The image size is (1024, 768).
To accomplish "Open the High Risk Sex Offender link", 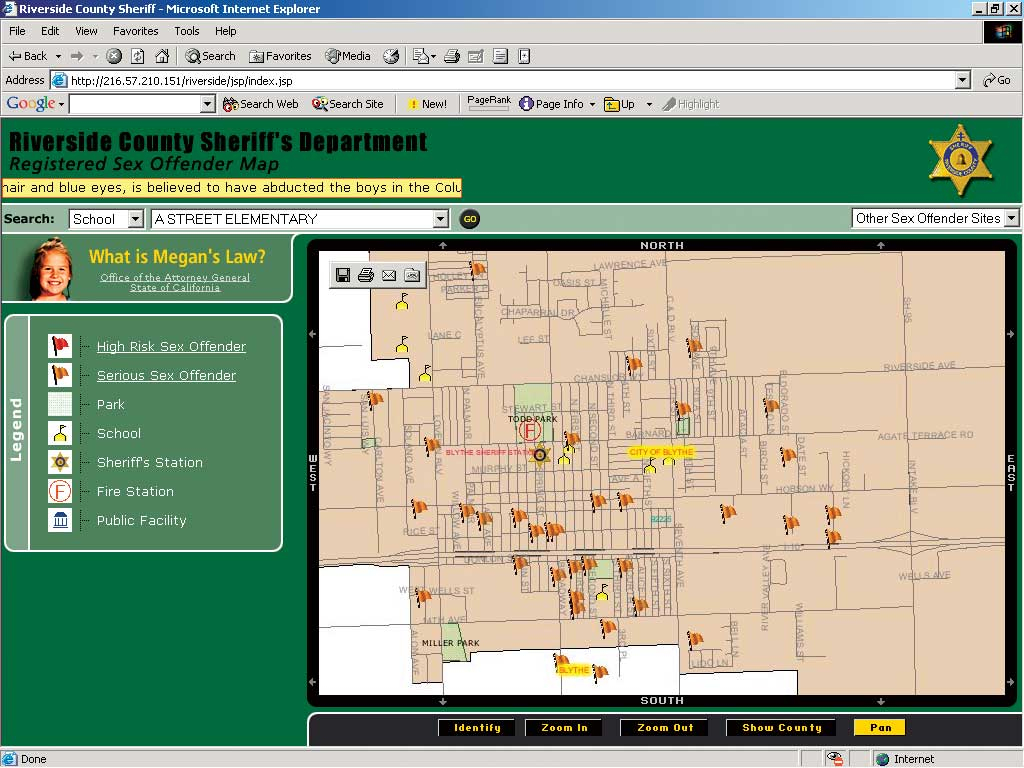I will click(171, 347).
